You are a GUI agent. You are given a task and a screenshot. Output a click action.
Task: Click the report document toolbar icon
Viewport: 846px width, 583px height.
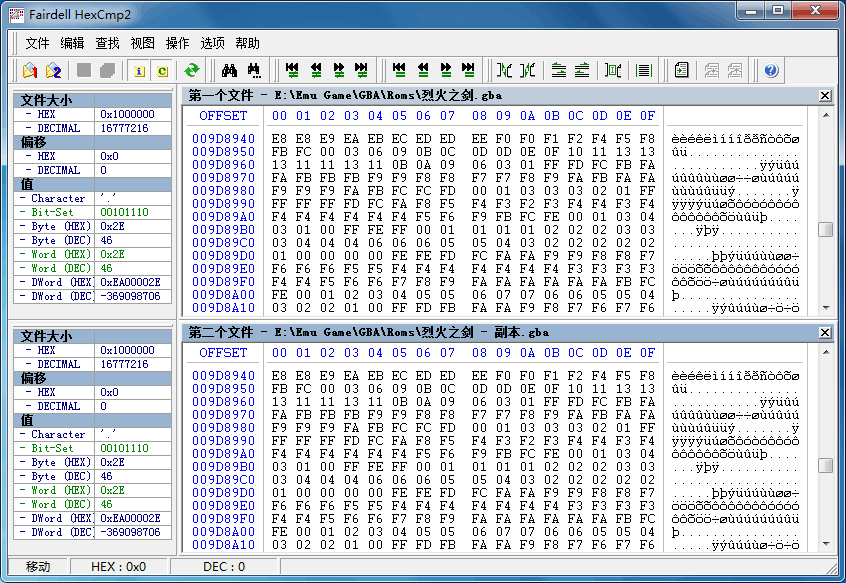point(681,70)
